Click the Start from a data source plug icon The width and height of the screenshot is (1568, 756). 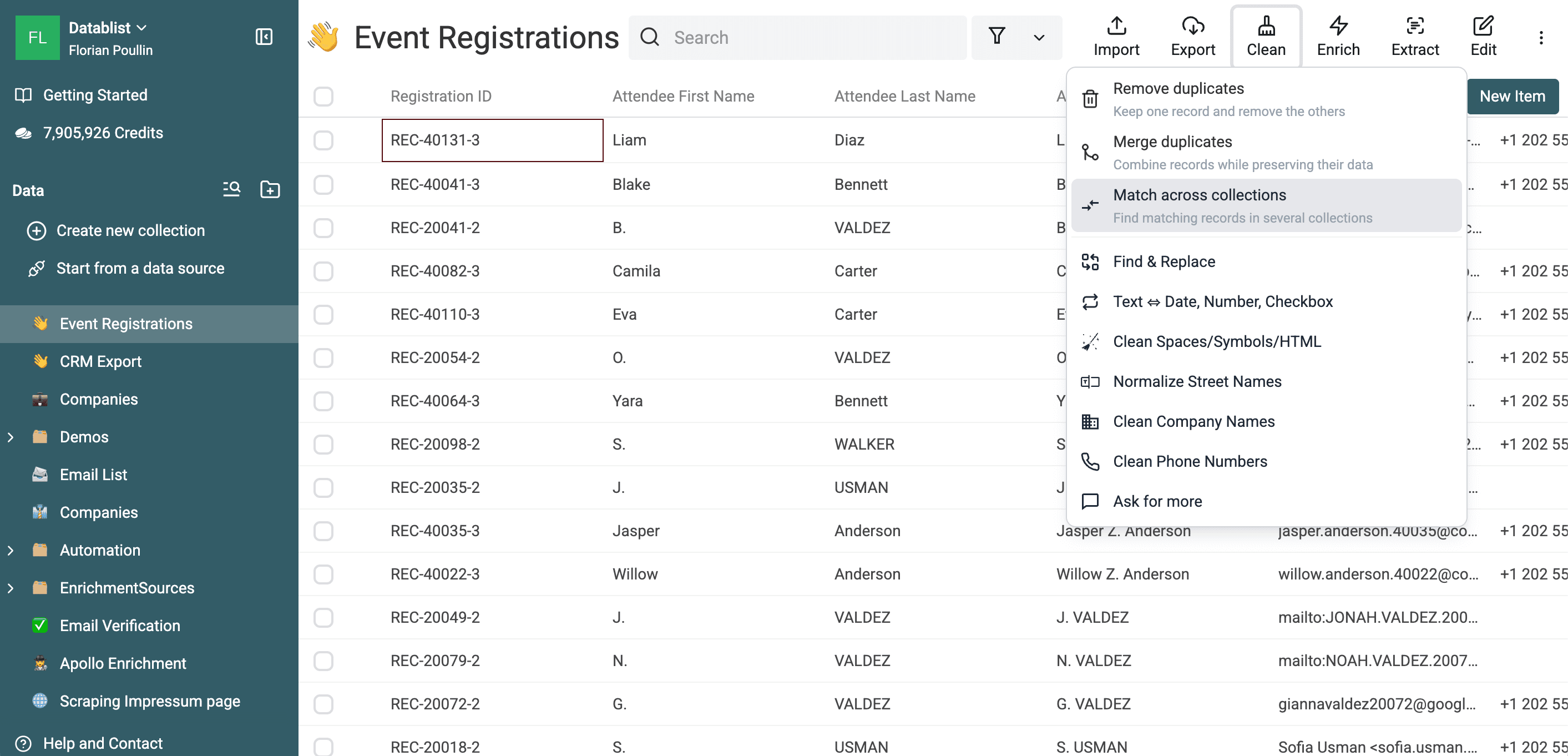coord(37,269)
